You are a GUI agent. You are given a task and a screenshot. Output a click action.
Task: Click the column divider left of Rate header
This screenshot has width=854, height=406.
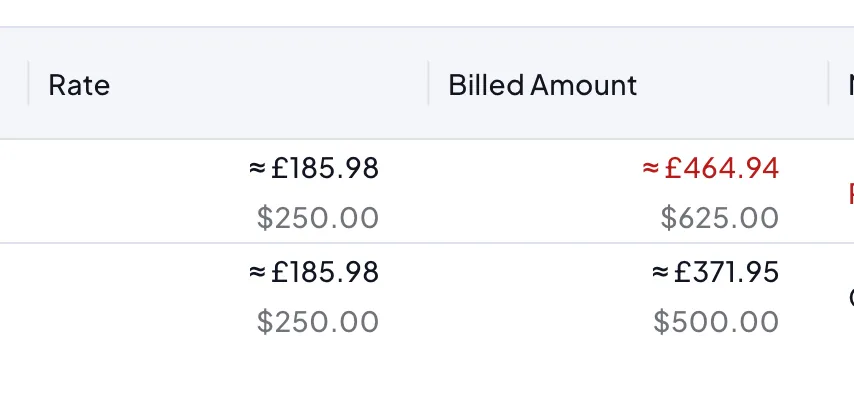(x=28, y=83)
